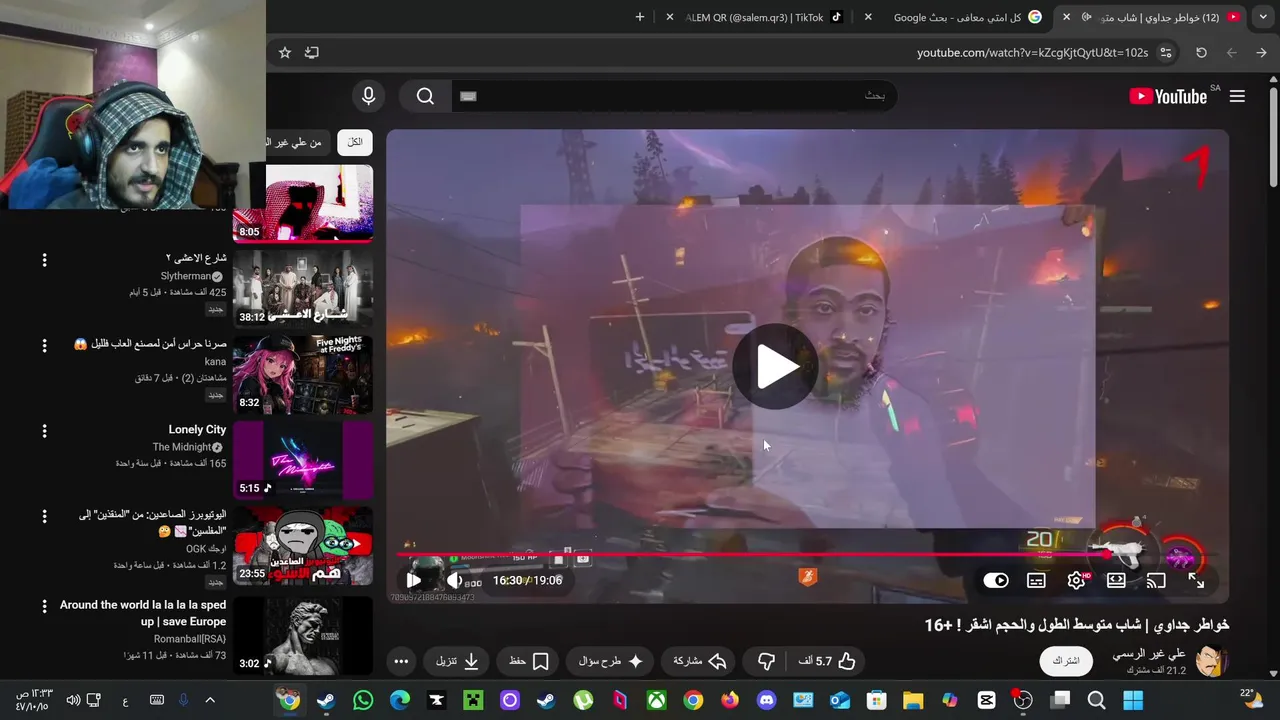Enter full screen mode

[1196, 580]
